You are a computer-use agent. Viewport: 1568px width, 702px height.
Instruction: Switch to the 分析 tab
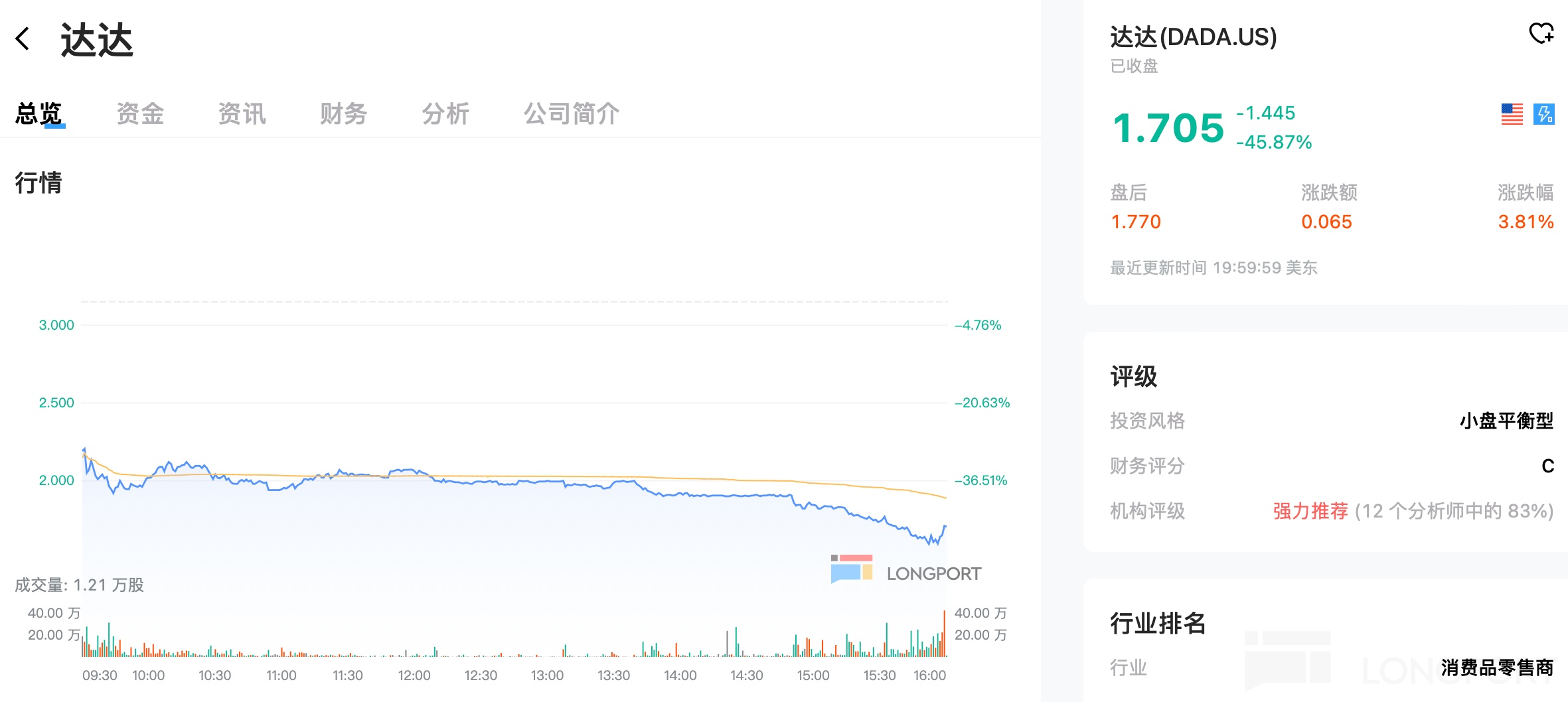point(445,114)
